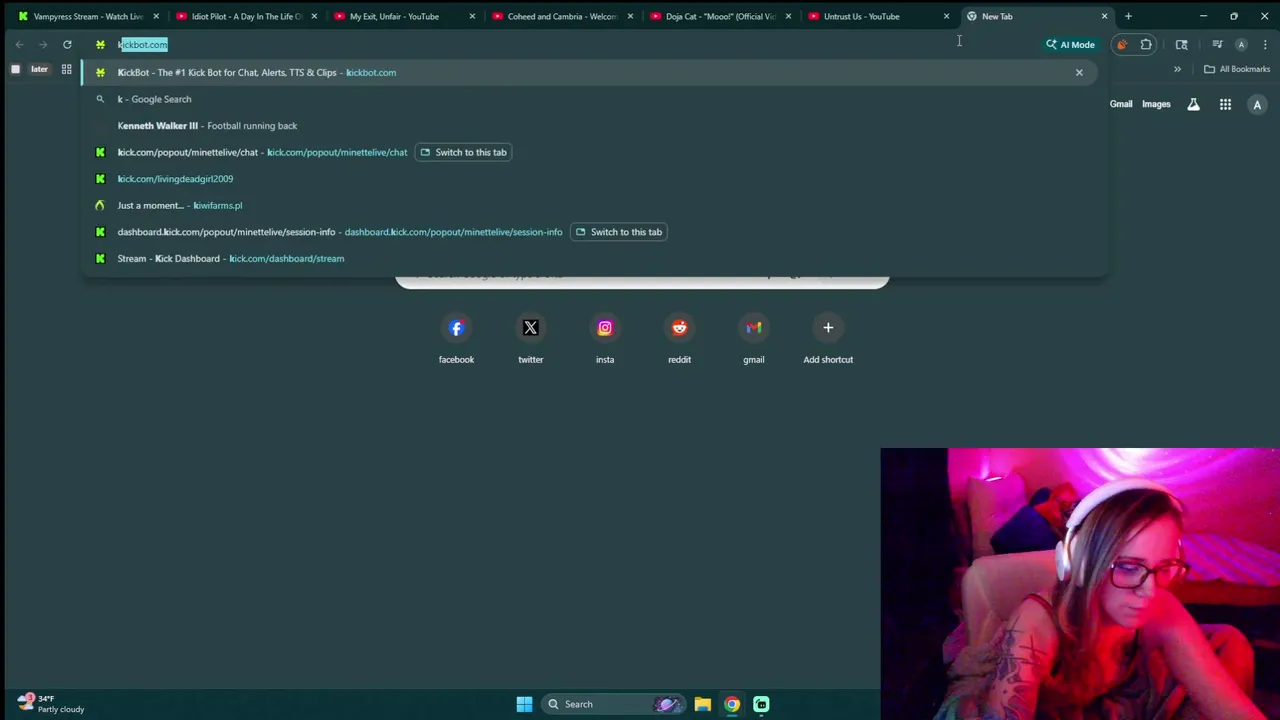The width and height of the screenshot is (1280, 720).
Task: Open a new browser tab
Action: pos(1128,16)
